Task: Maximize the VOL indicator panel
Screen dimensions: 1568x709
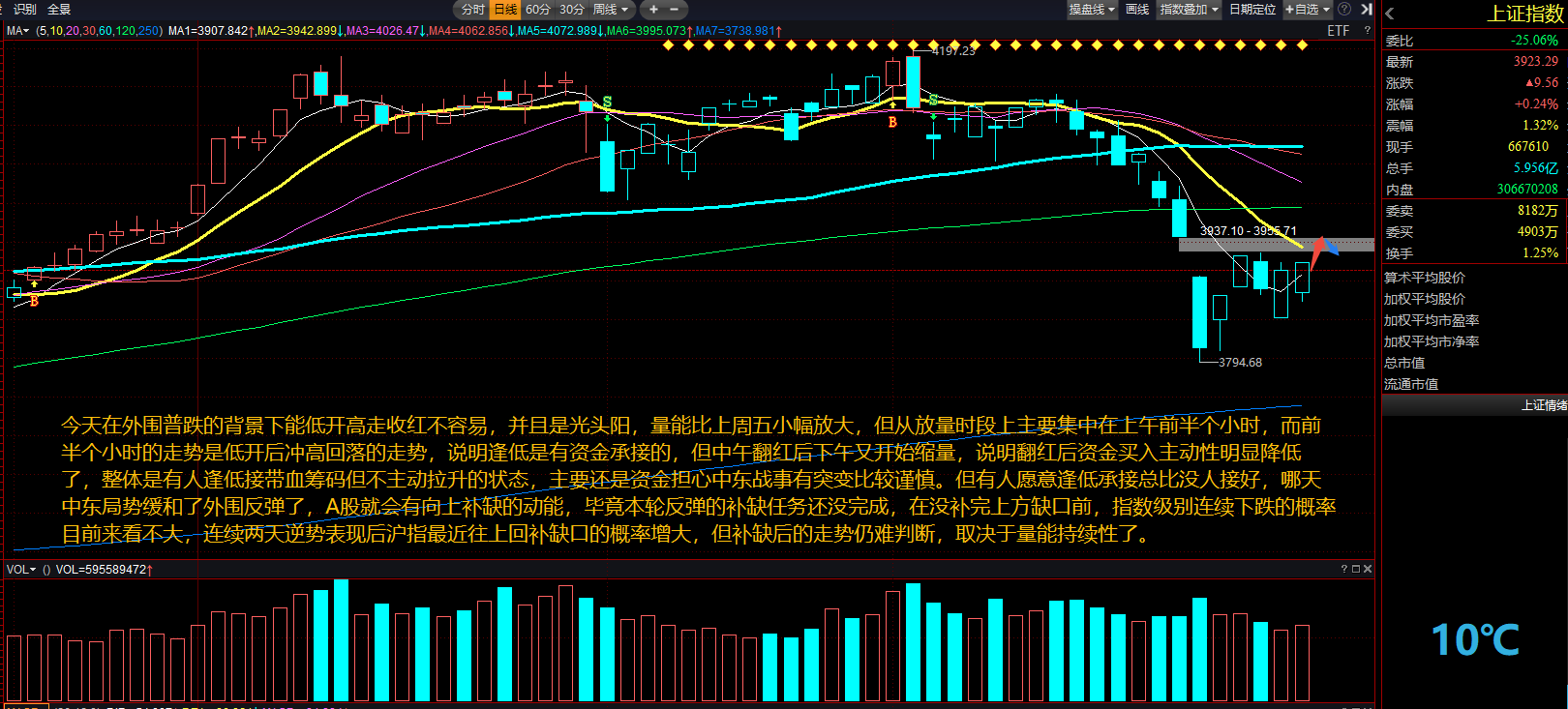Action: click(x=1356, y=569)
